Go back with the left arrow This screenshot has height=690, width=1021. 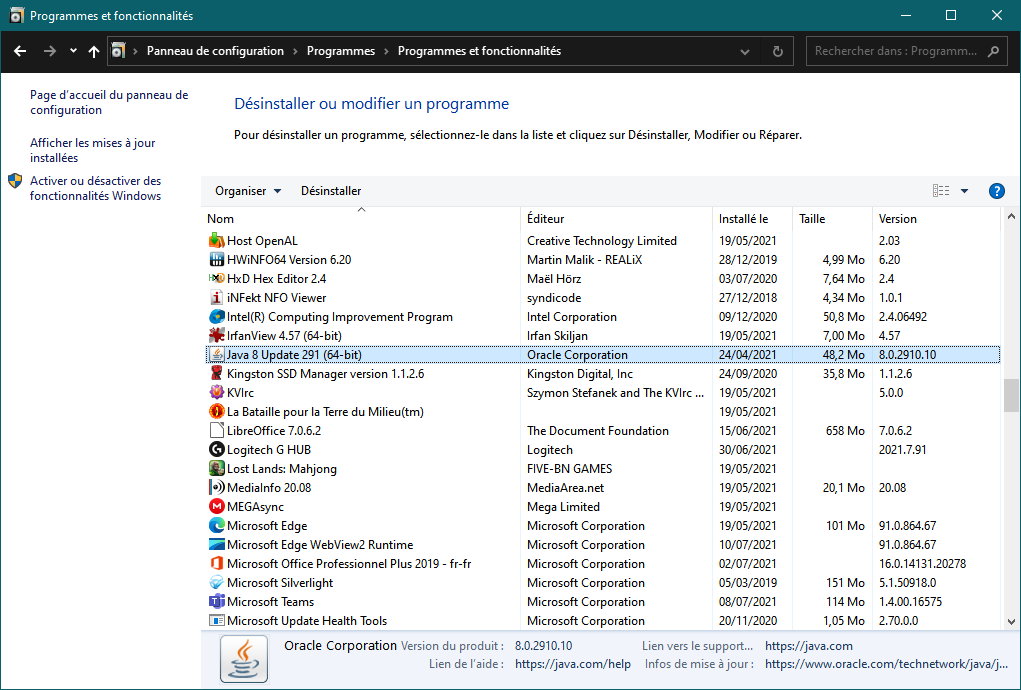[x=20, y=51]
